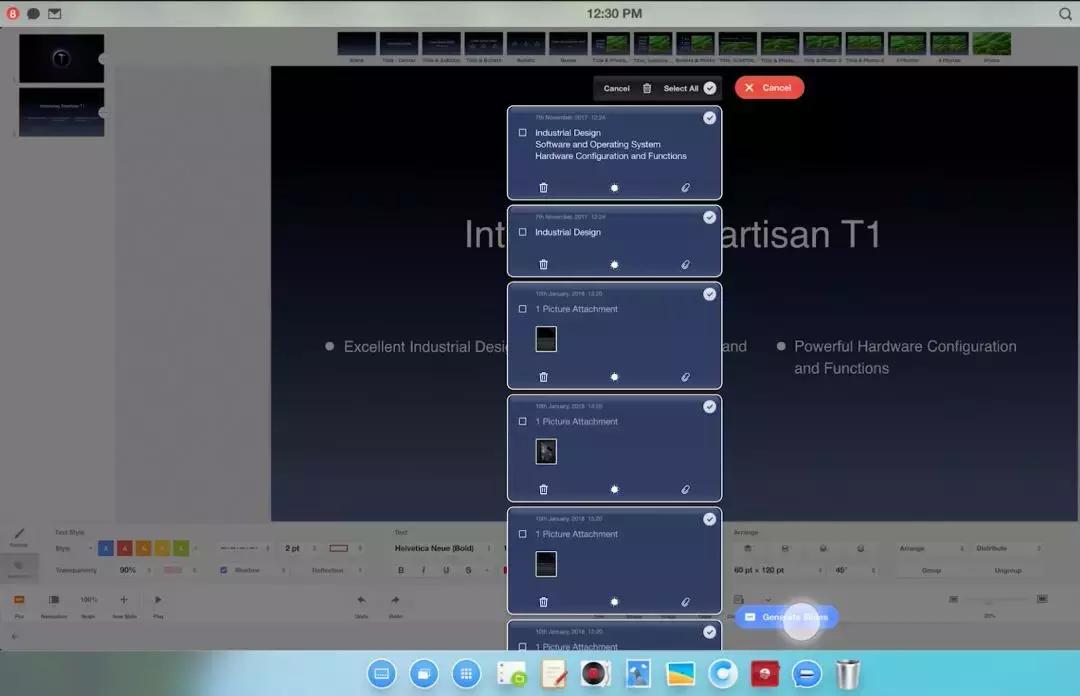Expand the Distribute dropdown
Screen dimensions: 1080x696
[1008, 548]
